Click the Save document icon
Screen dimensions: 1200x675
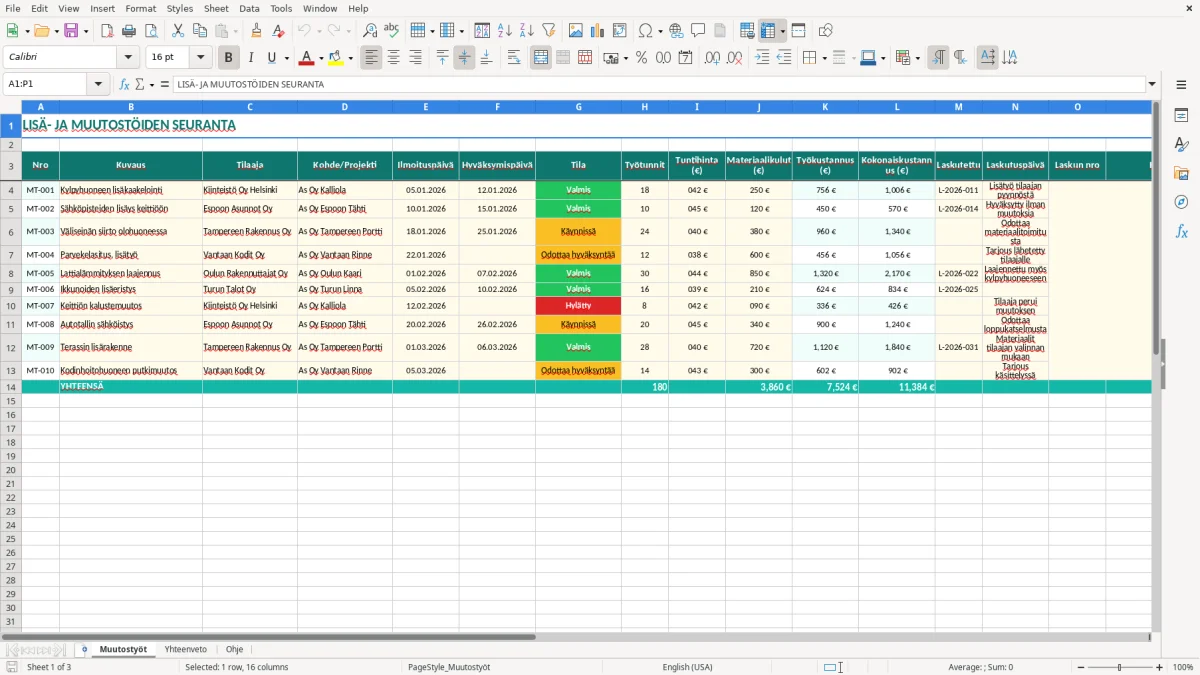pyautogui.click(x=71, y=31)
